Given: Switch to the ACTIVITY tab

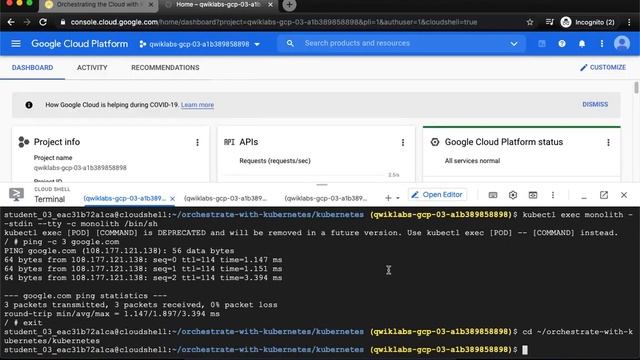Looking at the screenshot, I should click(92, 68).
